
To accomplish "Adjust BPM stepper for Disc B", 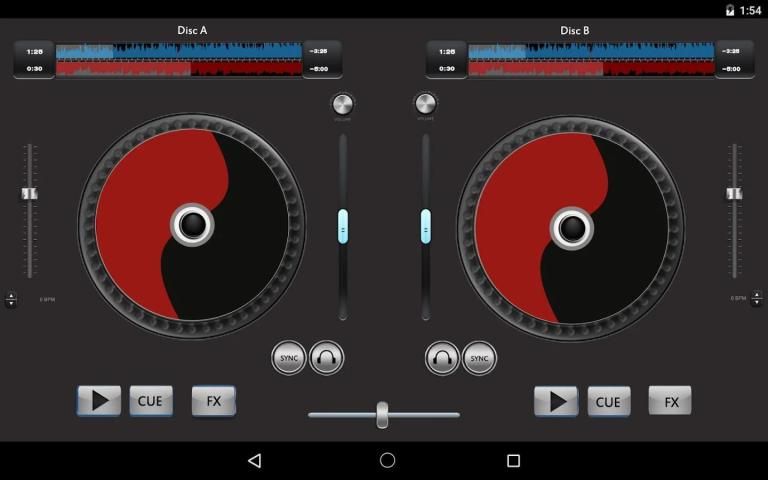I will 756,299.
